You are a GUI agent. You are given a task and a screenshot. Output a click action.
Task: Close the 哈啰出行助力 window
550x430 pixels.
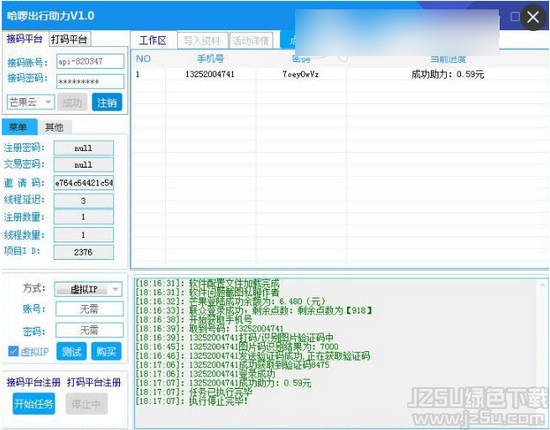533,17
